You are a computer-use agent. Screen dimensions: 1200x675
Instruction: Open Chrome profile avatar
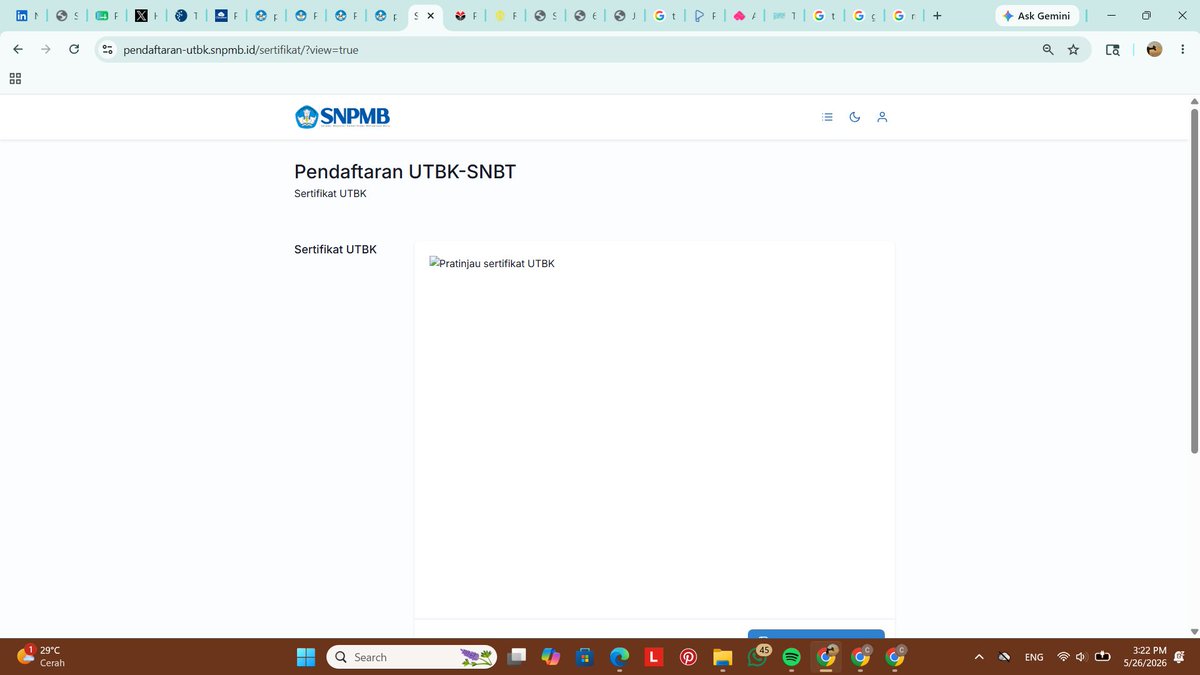[1154, 49]
